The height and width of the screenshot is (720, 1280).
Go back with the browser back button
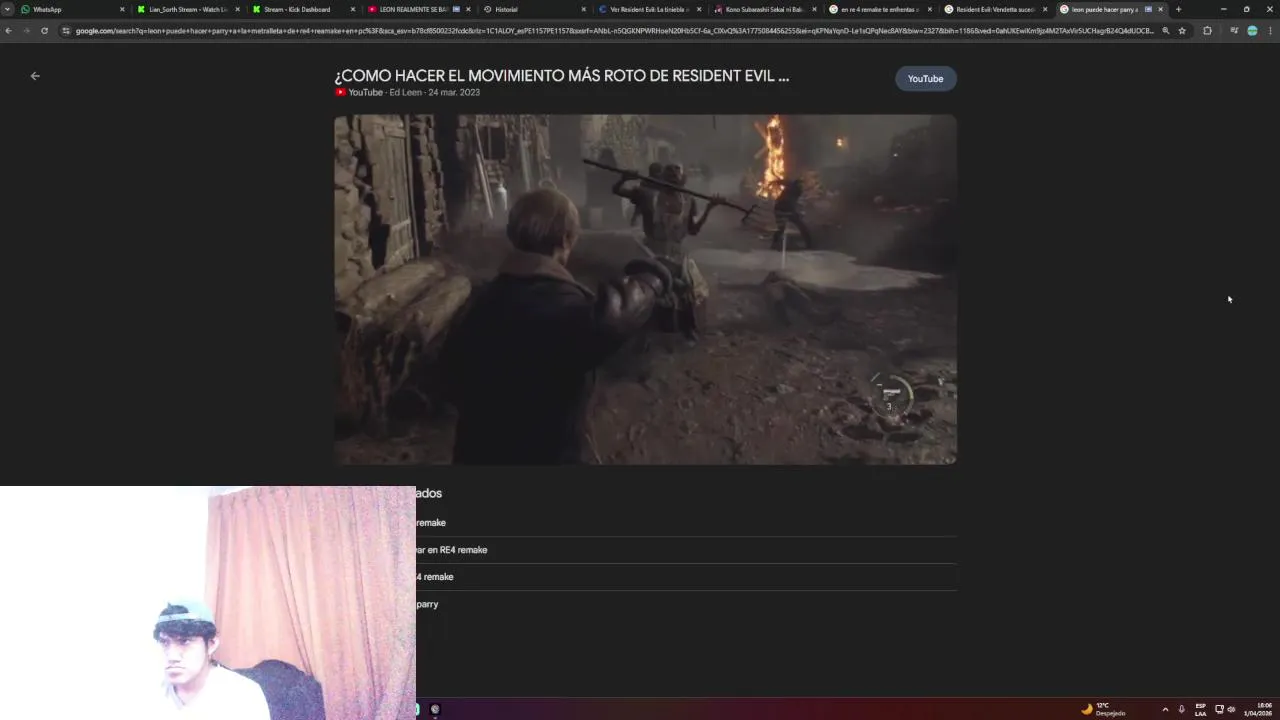(8, 31)
